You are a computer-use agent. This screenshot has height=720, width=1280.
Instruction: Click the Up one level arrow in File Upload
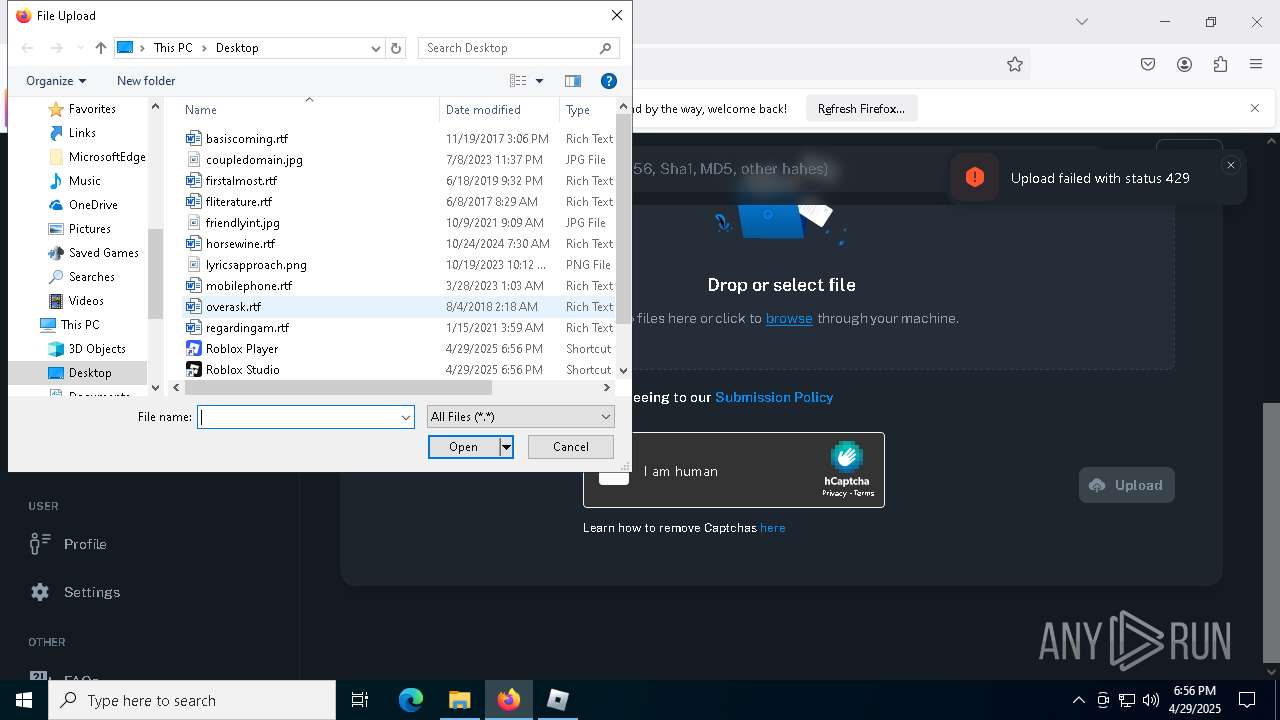coord(100,48)
